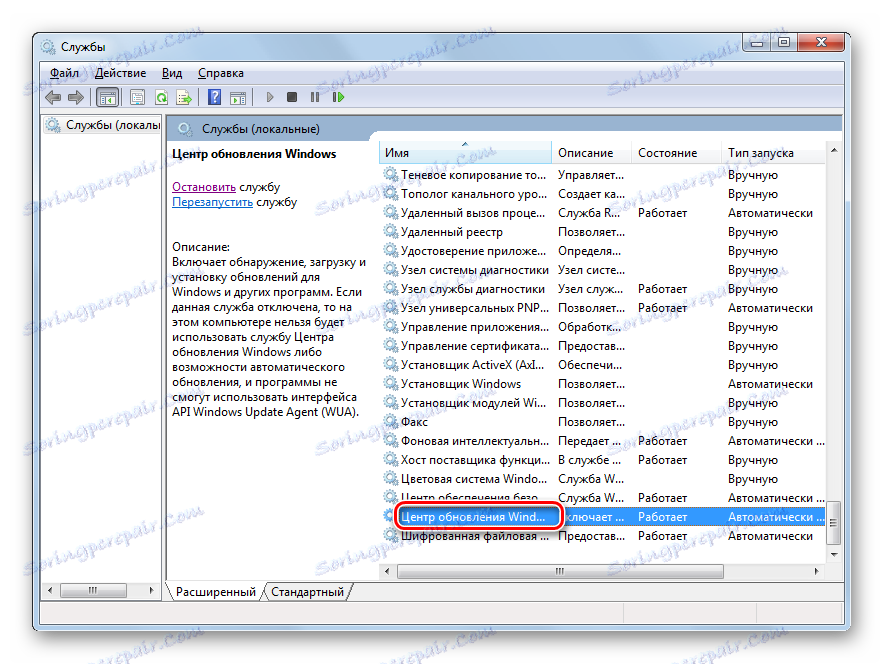Click the gear icon in the window title bar

[x=48, y=47]
